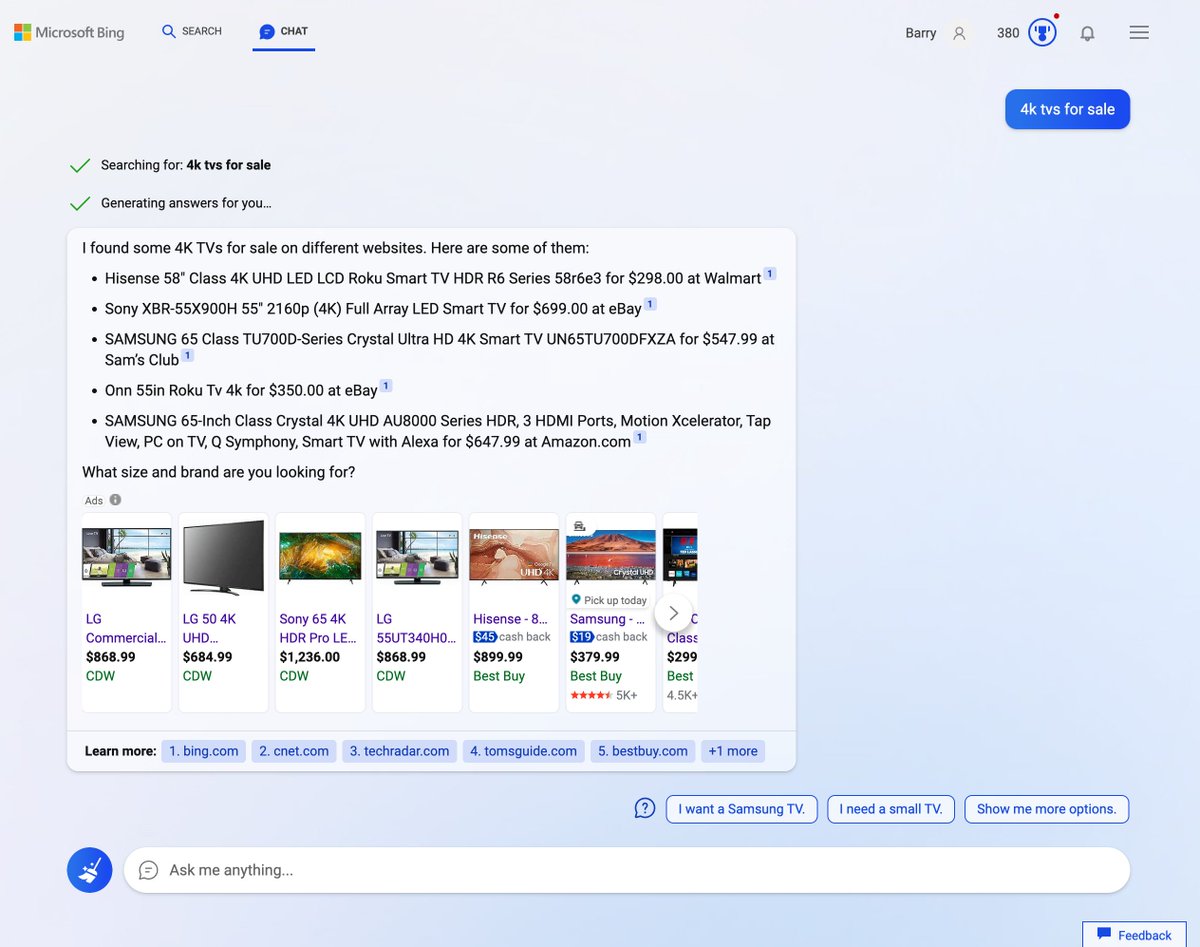Start a new topic with the broom icon
Viewport: 1200px width, 947px height.
coord(89,869)
